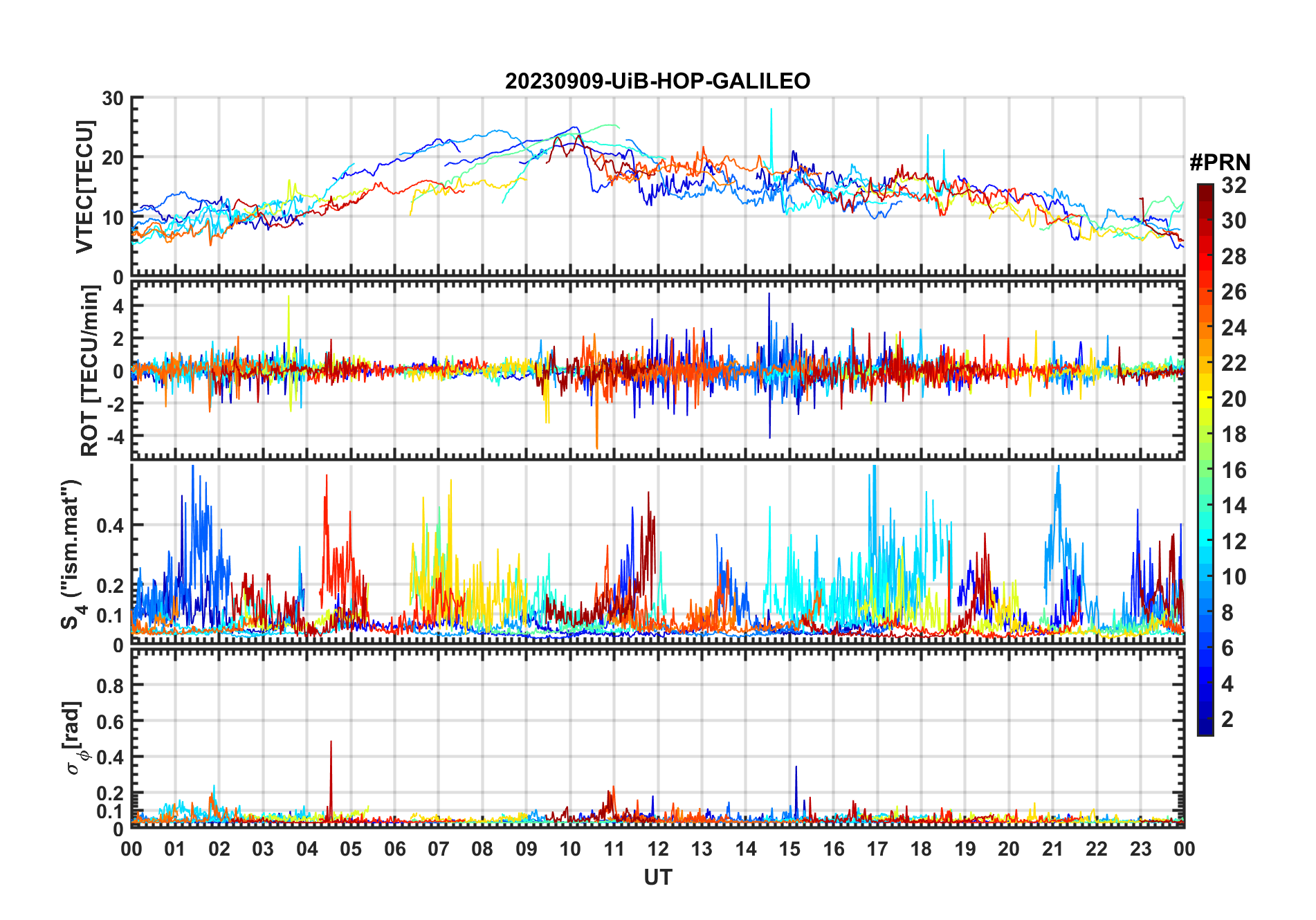
Task: Click x-axis tick label 18
Action: (x=921, y=849)
